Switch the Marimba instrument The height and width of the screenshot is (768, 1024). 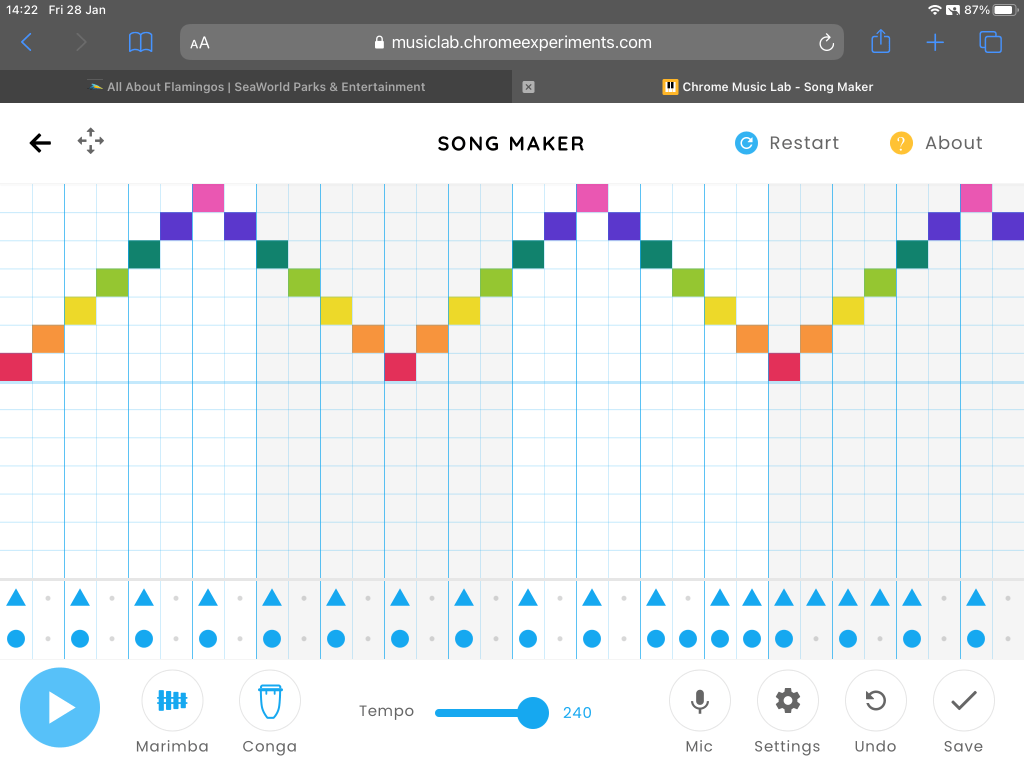(172, 701)
